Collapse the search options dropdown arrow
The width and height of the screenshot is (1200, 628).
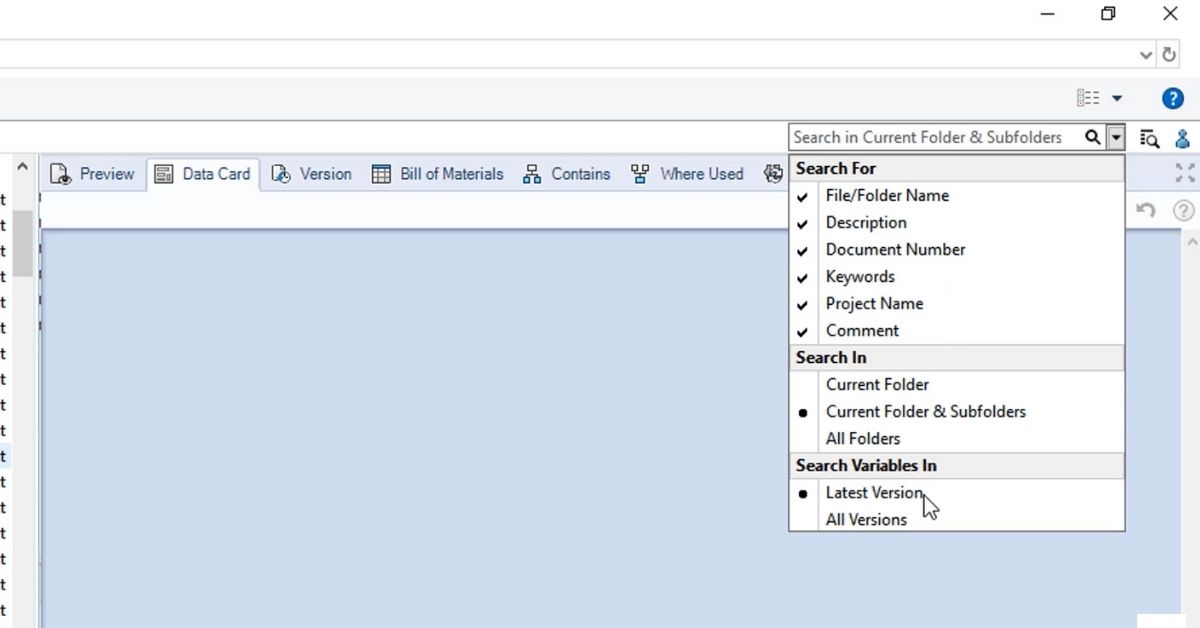pyautogui.click(x=1117, y=138)
